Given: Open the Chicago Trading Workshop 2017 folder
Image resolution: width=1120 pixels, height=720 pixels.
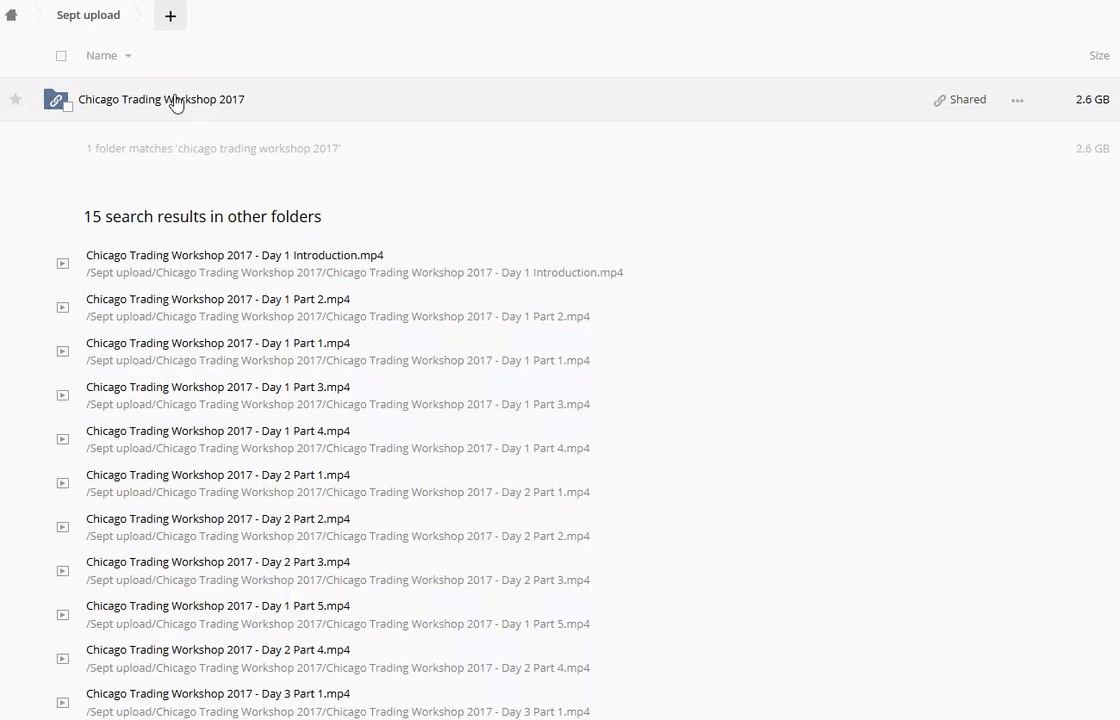Looking at the screenshot, I should [161, 99].
